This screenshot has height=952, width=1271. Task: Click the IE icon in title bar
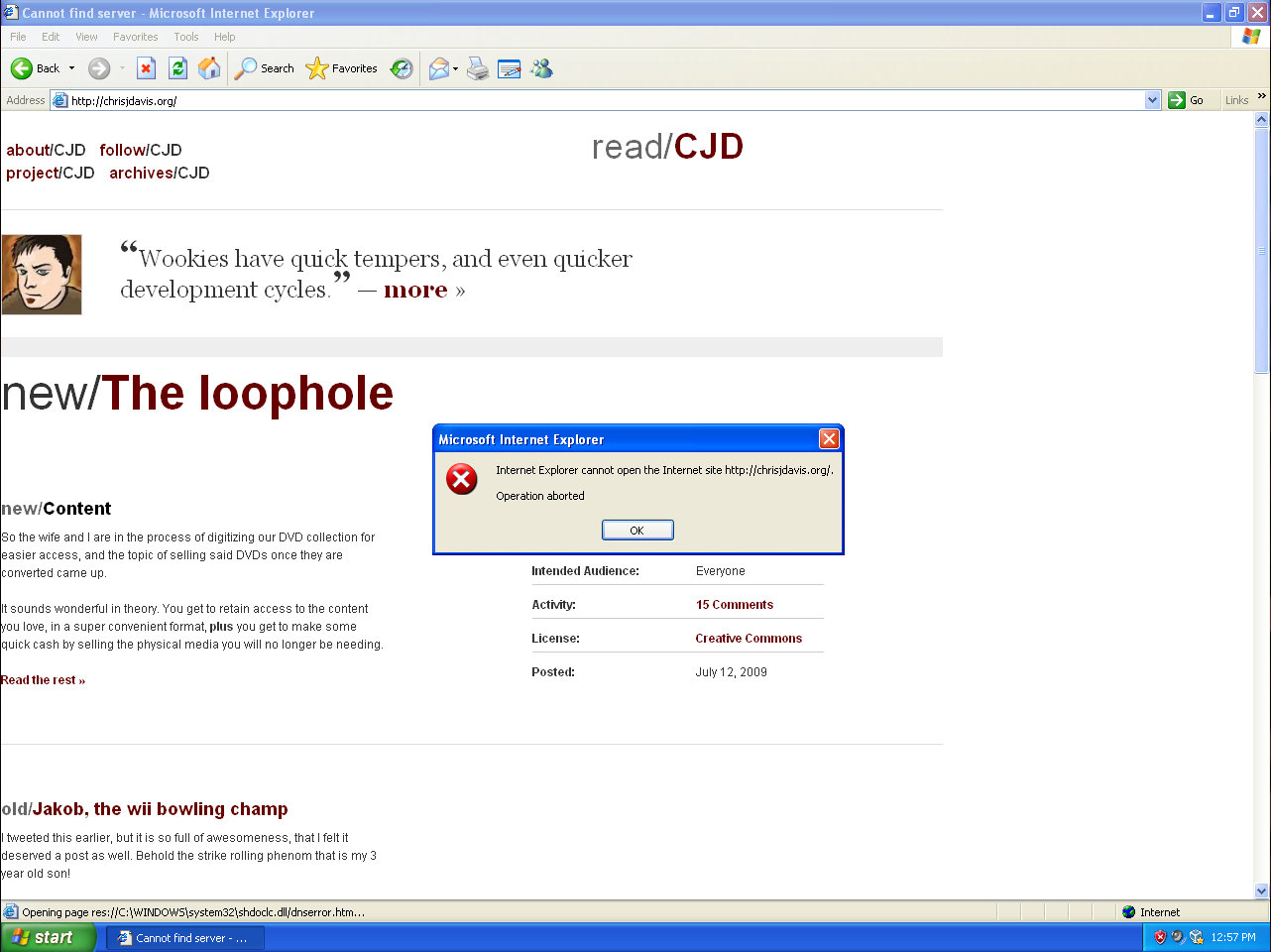pos(11,13)
